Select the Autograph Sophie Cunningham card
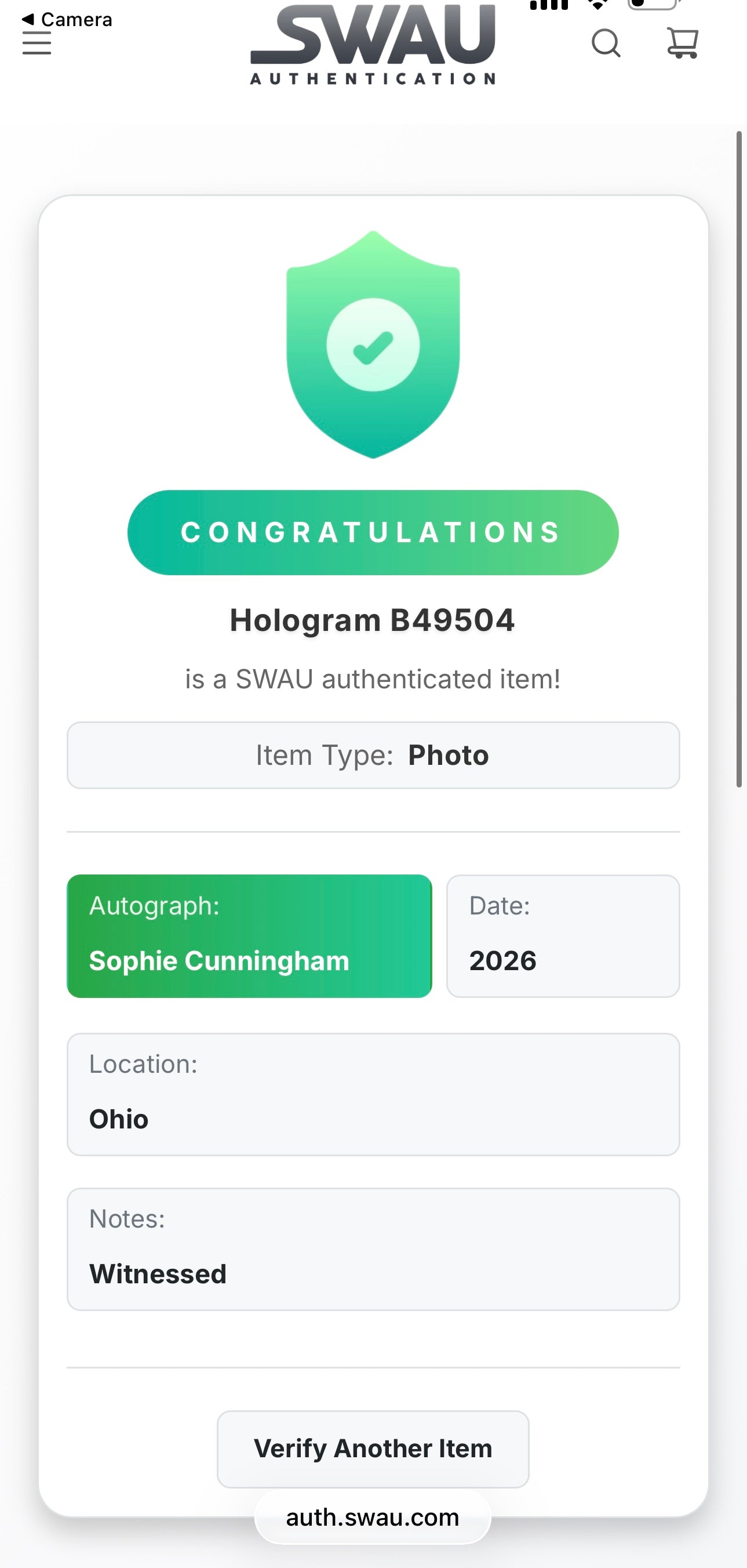747x1568 pixels. 249,936
